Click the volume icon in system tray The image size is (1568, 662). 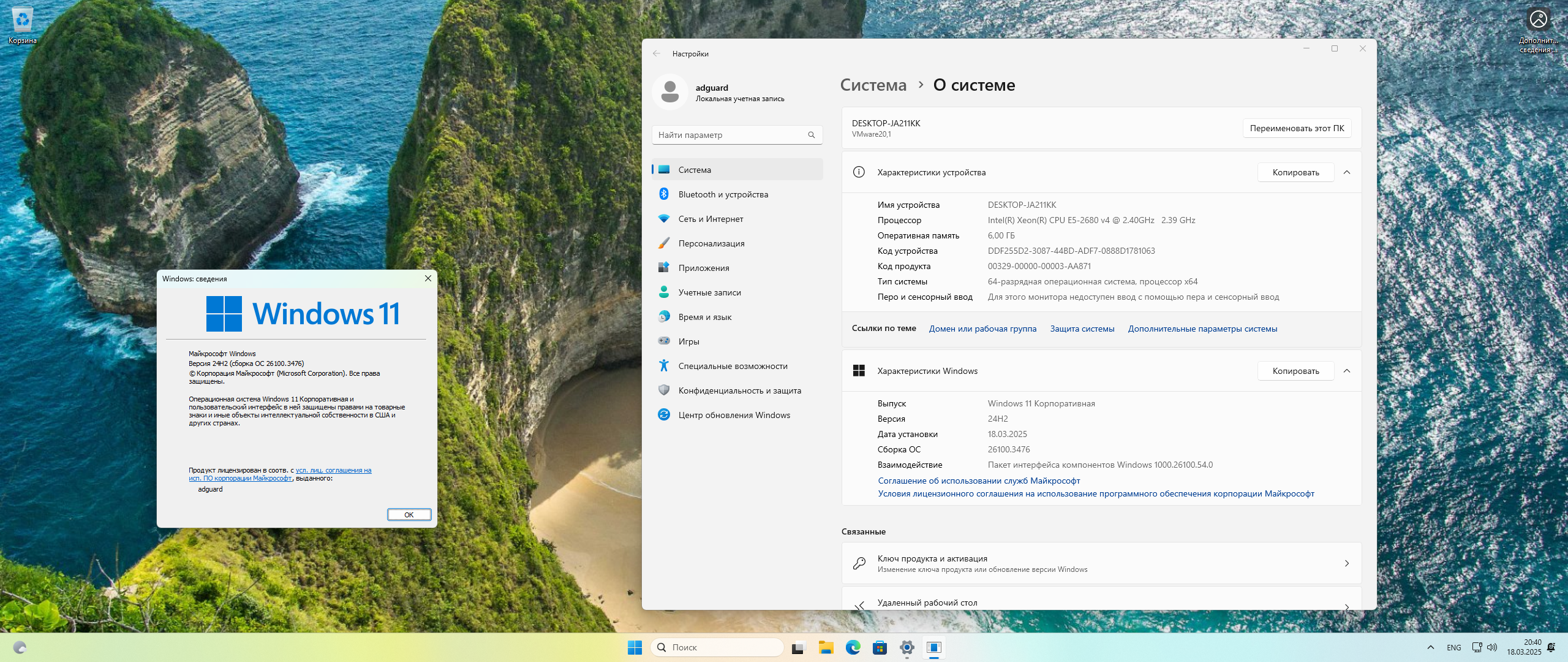tap(1492, 647)
